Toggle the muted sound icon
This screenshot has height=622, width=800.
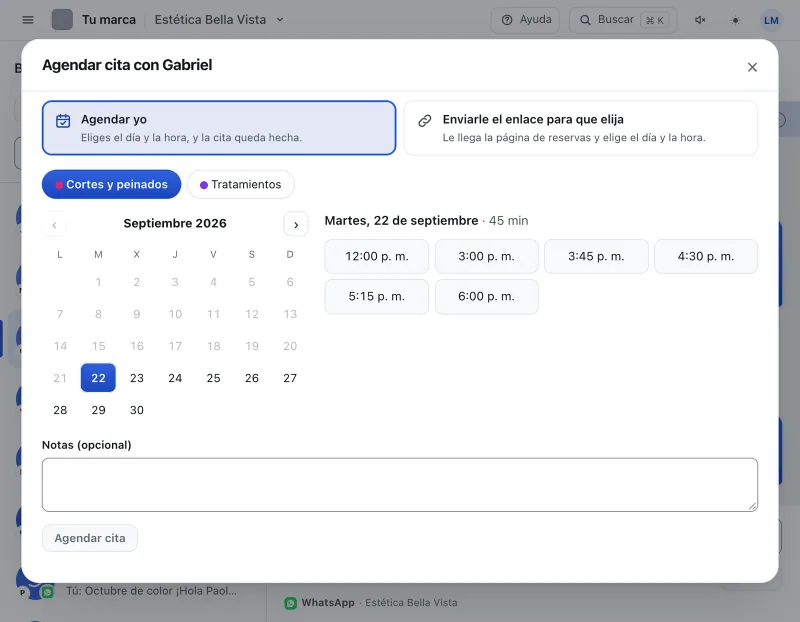[x=700, y=20]
